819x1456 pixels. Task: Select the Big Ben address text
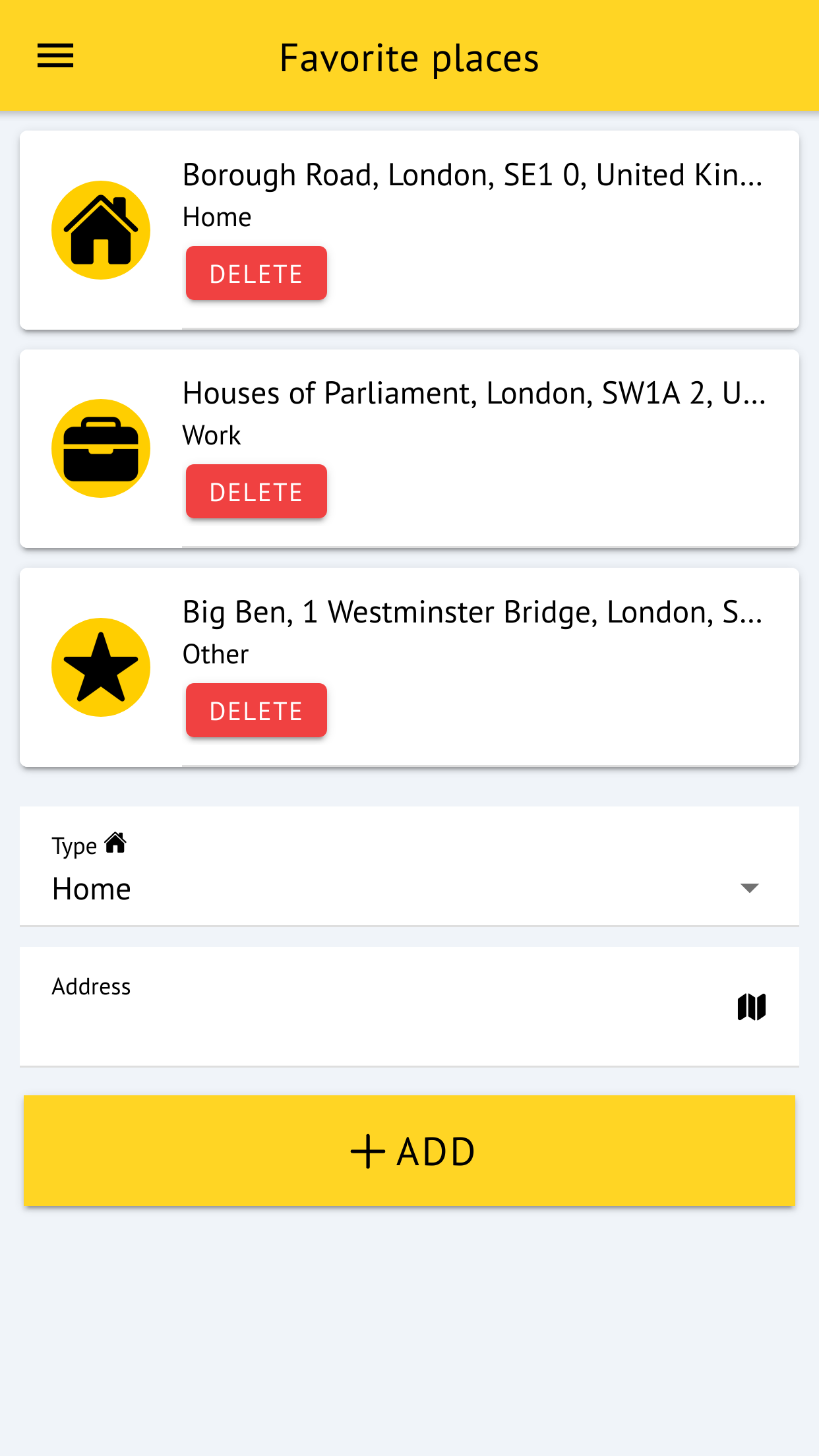click(x=472, y=613)
